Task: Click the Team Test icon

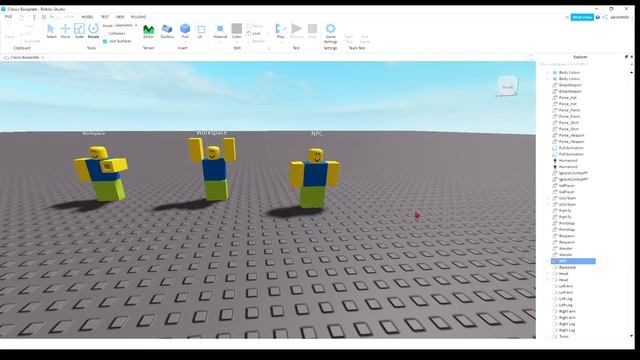Action: tap(349, 38)
